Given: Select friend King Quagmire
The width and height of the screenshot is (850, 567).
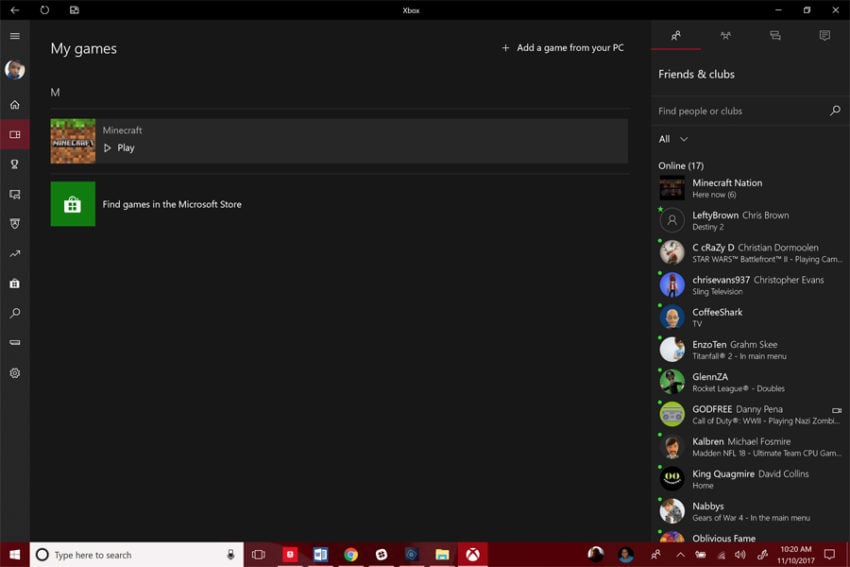Looking at the screenshot, I should tap(750, 479).
